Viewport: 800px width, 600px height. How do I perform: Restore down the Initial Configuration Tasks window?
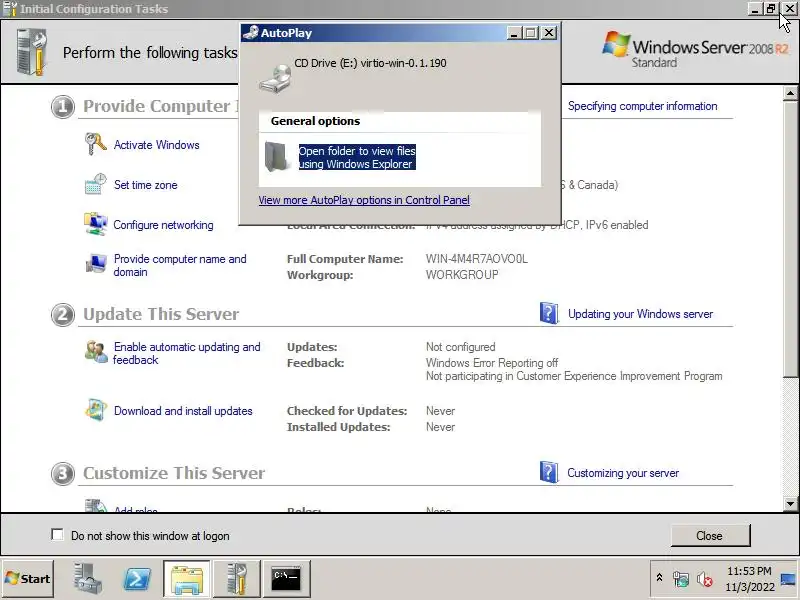(770, 9)
